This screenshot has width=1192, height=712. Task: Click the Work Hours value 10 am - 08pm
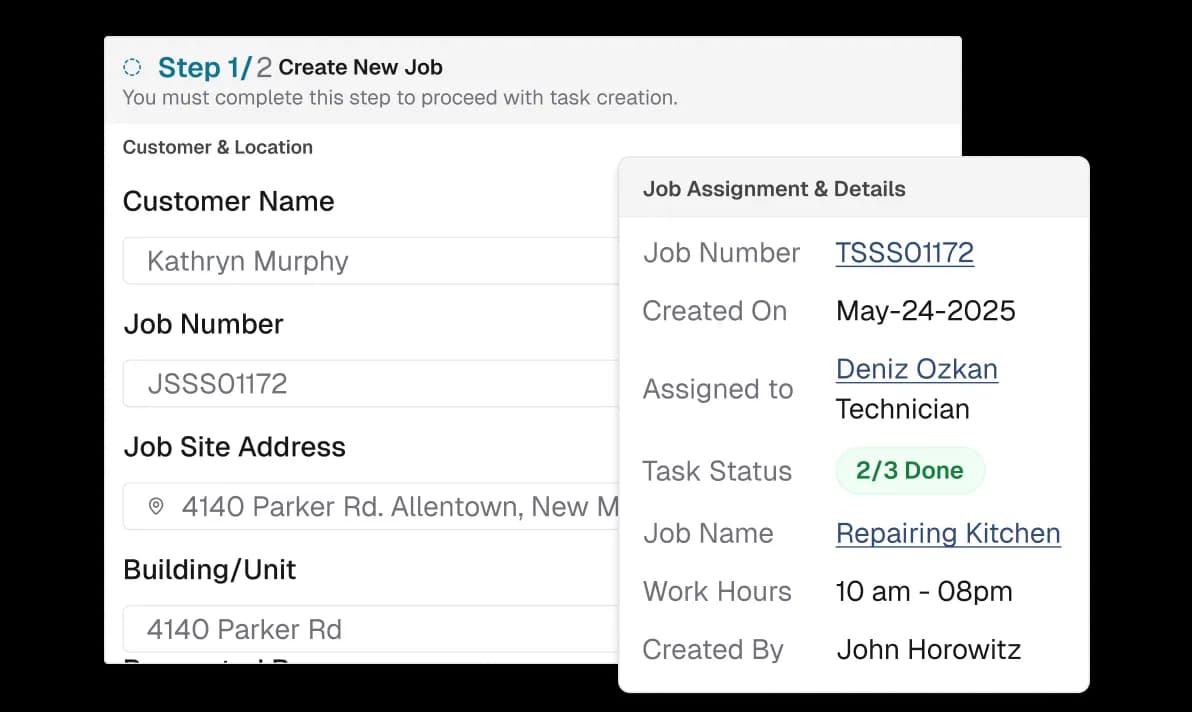pos(924,591)
